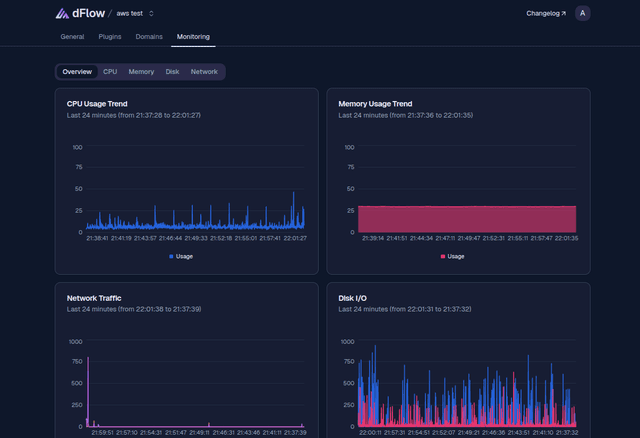Viewport: 640px width, 438px height.
Task: Switch to the Plugins tab
Action: 110,37
